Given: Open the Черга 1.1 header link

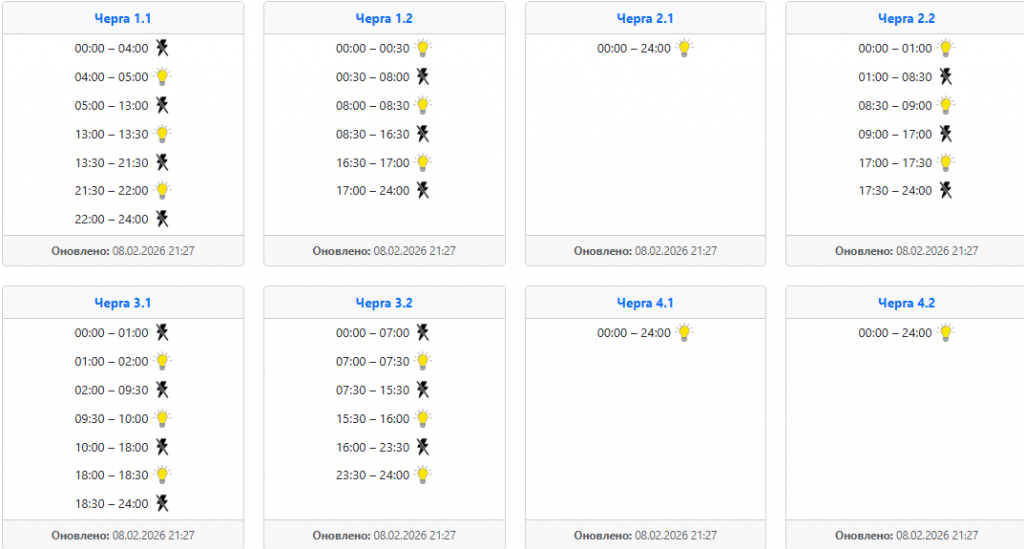Looking at the screenshot, I should click(123, 18).
